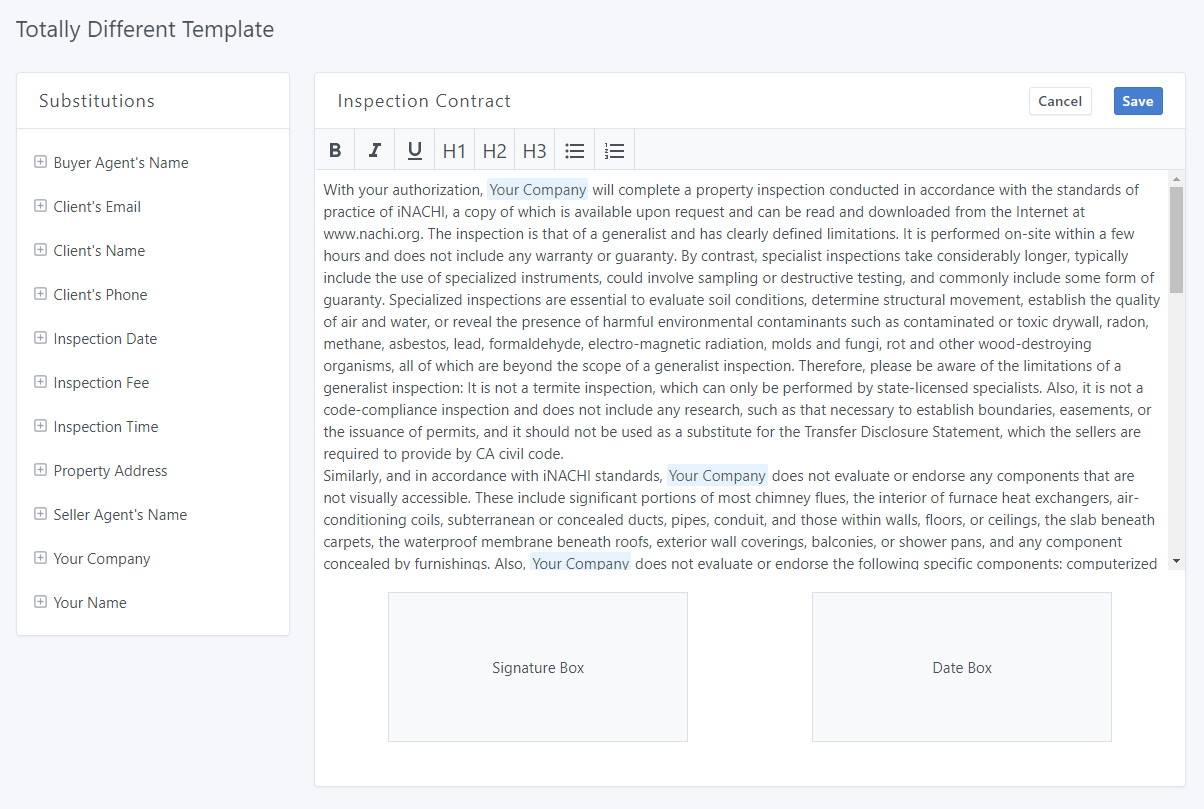Click the first highlighted Your Company tag
1204x809 pixels.
[x=538, y=190]
